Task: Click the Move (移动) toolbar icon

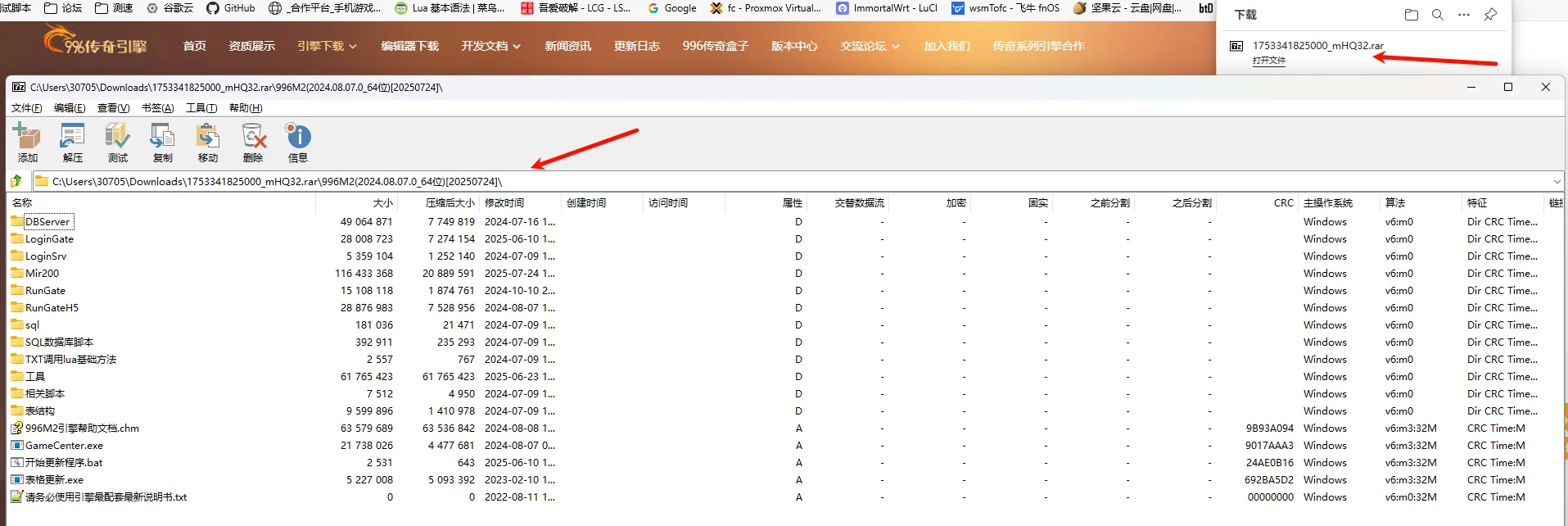Action: pyautogui.click(x=207, y=143)
